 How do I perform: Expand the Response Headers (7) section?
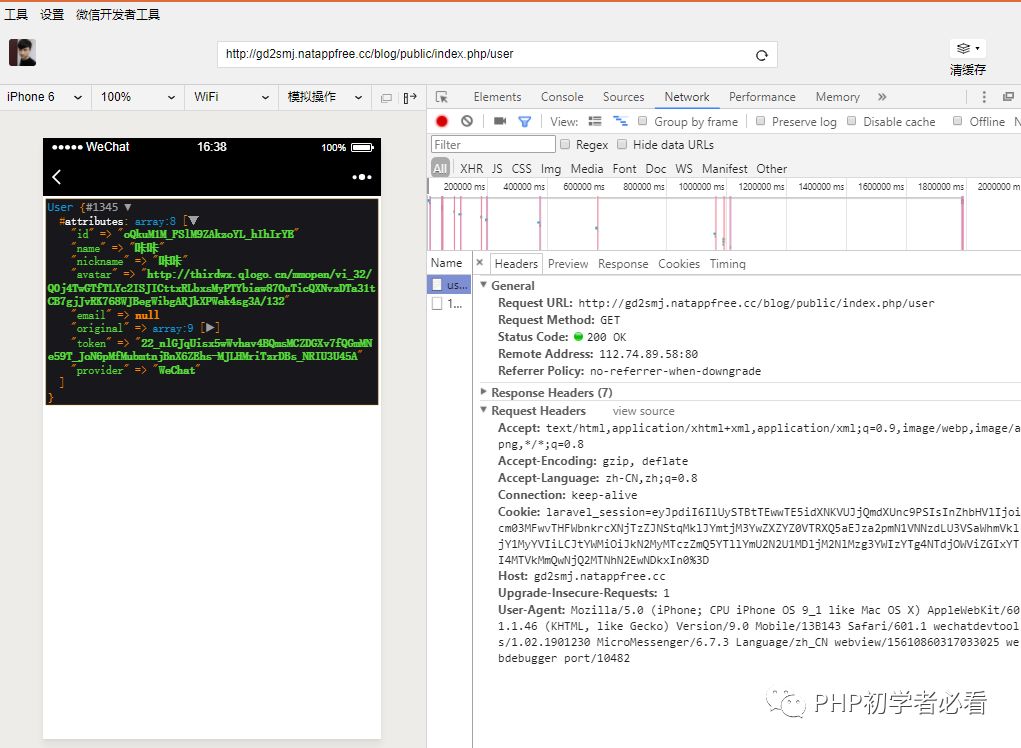point(551,393)
